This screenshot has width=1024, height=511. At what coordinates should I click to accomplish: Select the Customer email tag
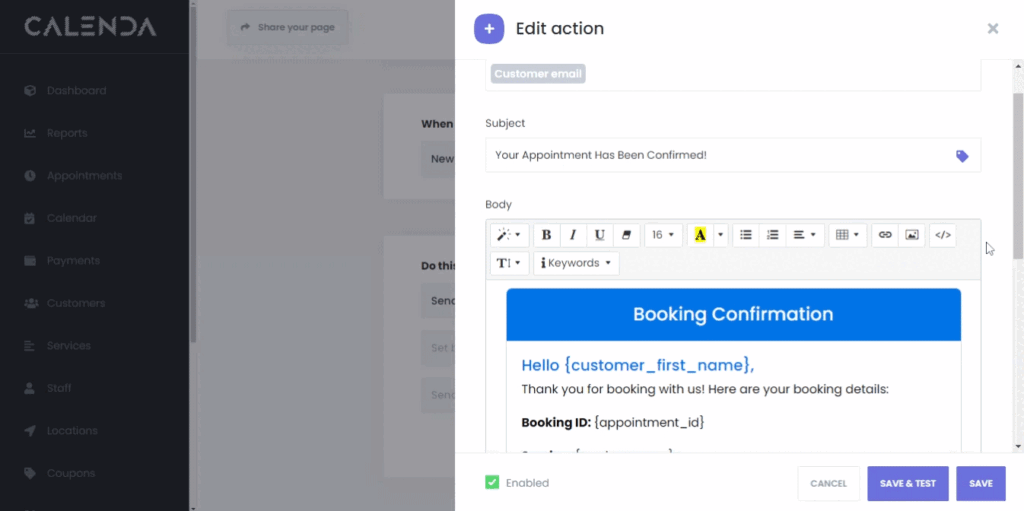538,74
